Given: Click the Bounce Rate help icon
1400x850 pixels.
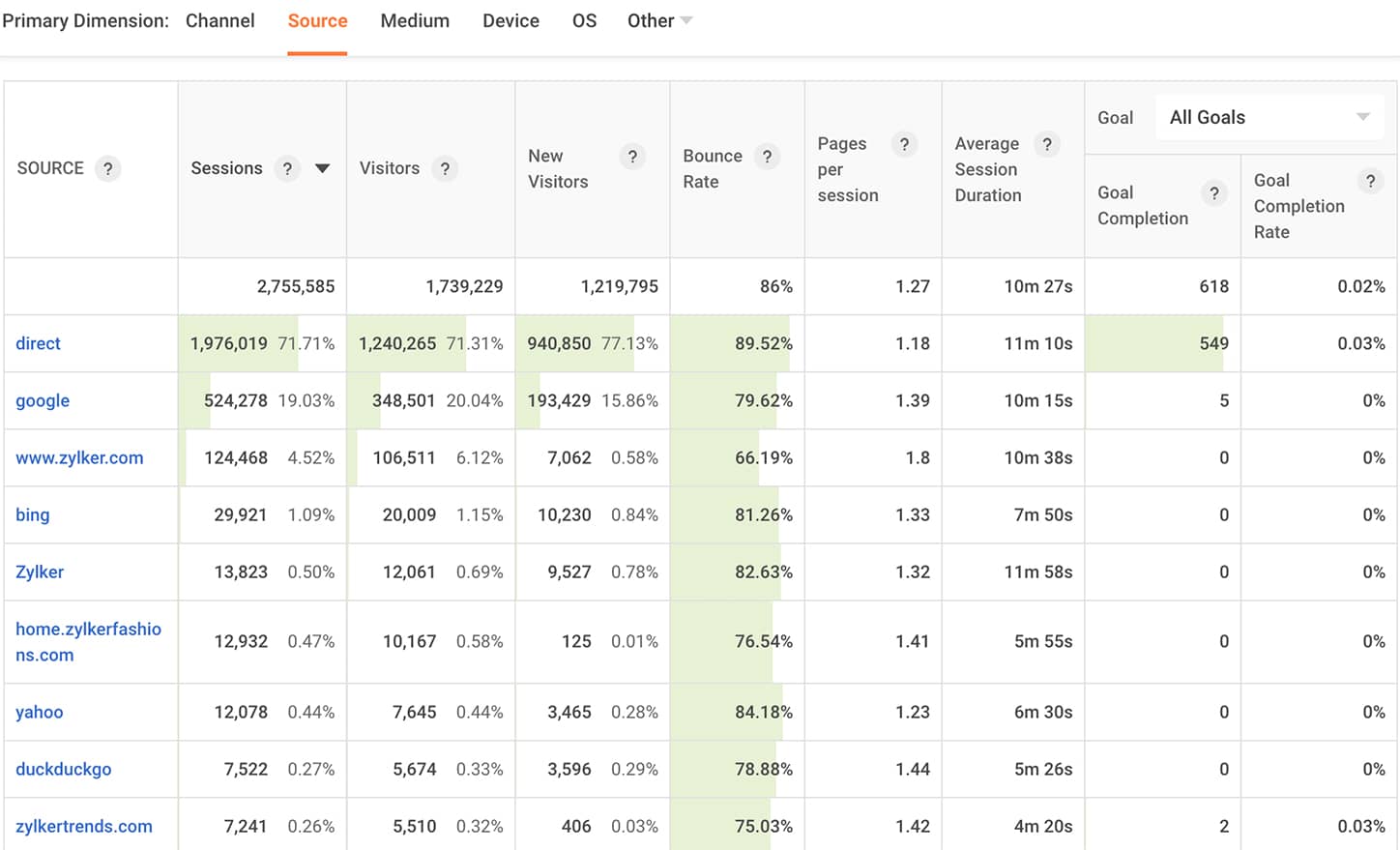Looking at the screenshot, I should pos(768,156).
